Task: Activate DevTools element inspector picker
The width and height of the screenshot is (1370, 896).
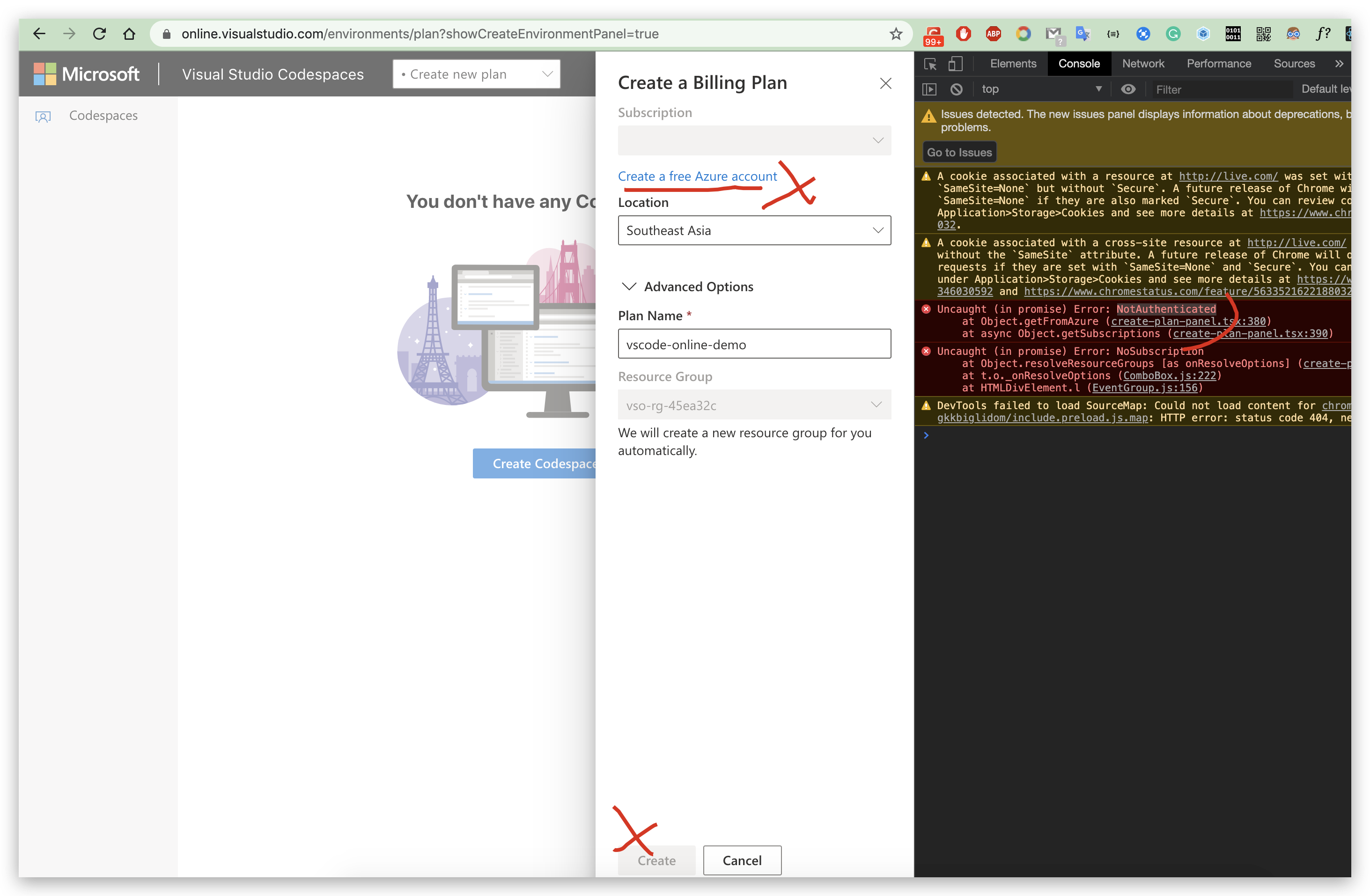Action: click(930, 64)
